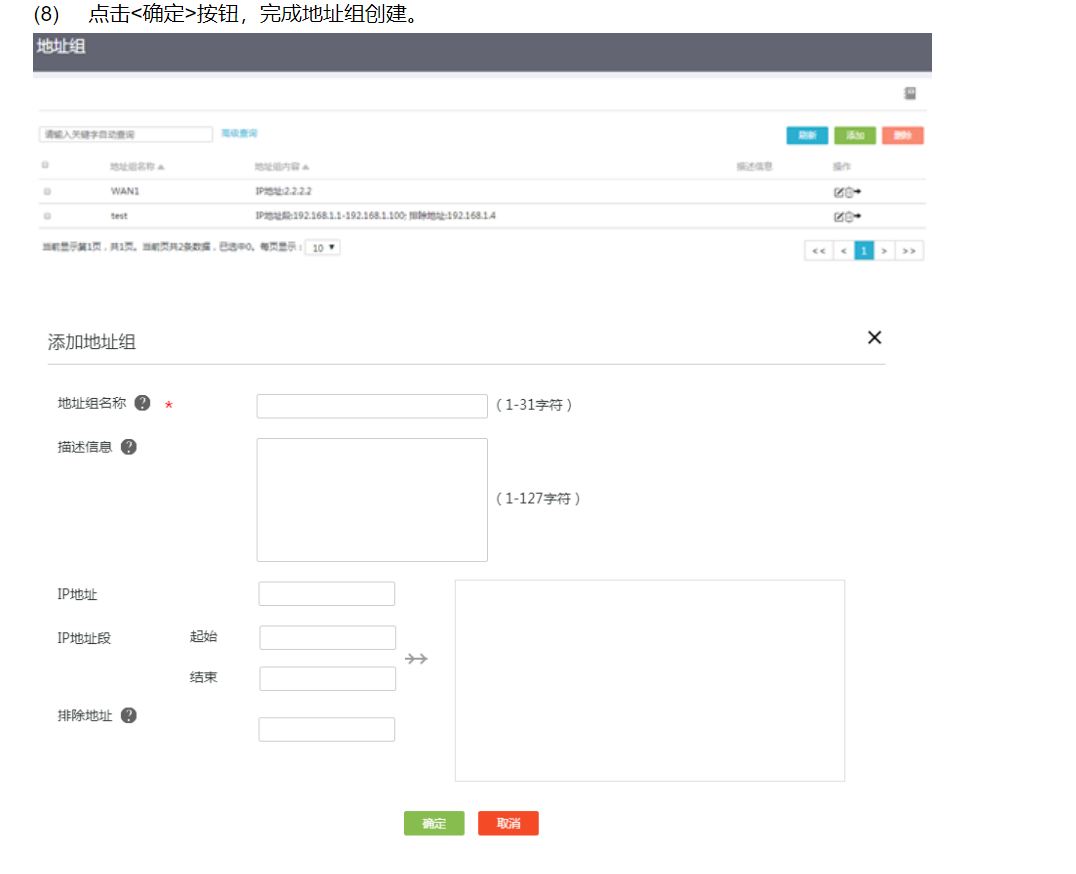
Task: Check the test row checkbox
Action: (47, 216)
